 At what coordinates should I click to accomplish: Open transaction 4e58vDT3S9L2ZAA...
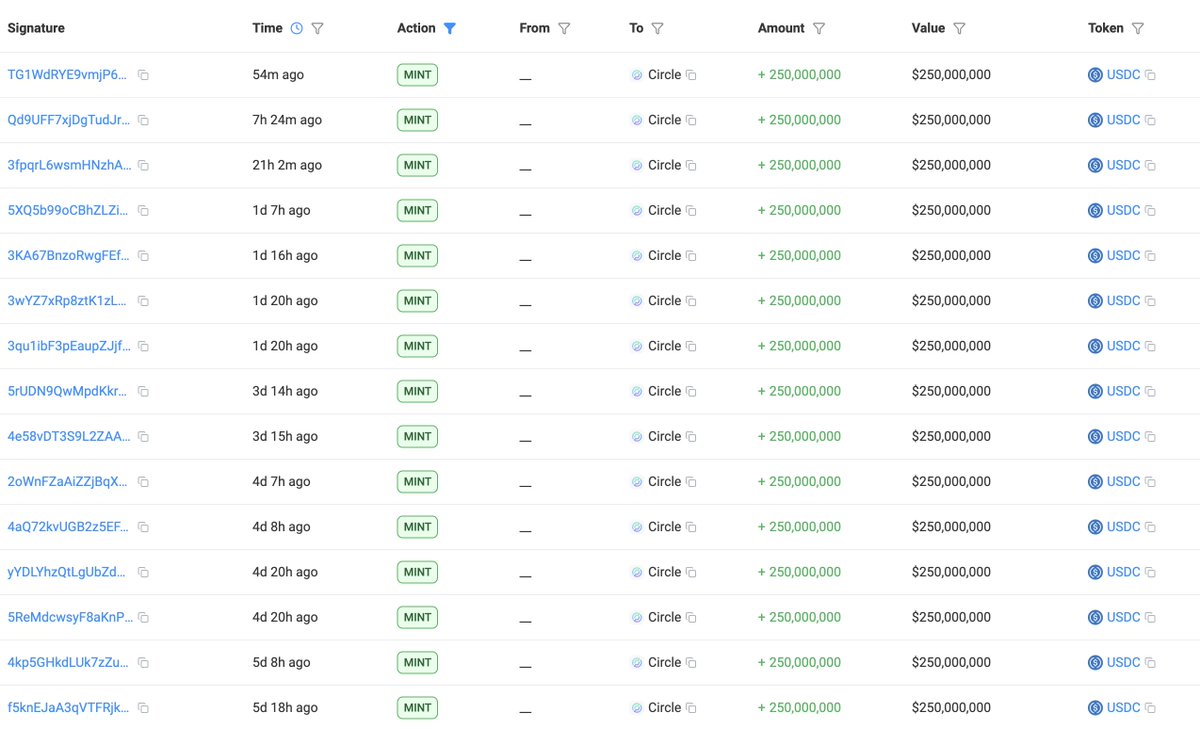point(68,436)
